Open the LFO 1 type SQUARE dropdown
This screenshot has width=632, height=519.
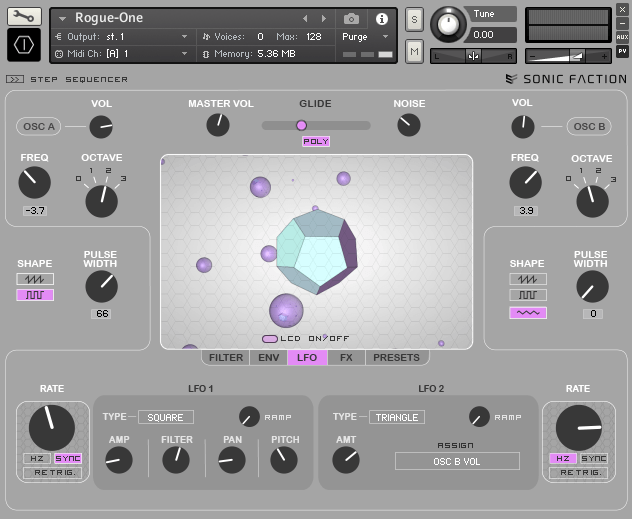[x=166, y=417]
